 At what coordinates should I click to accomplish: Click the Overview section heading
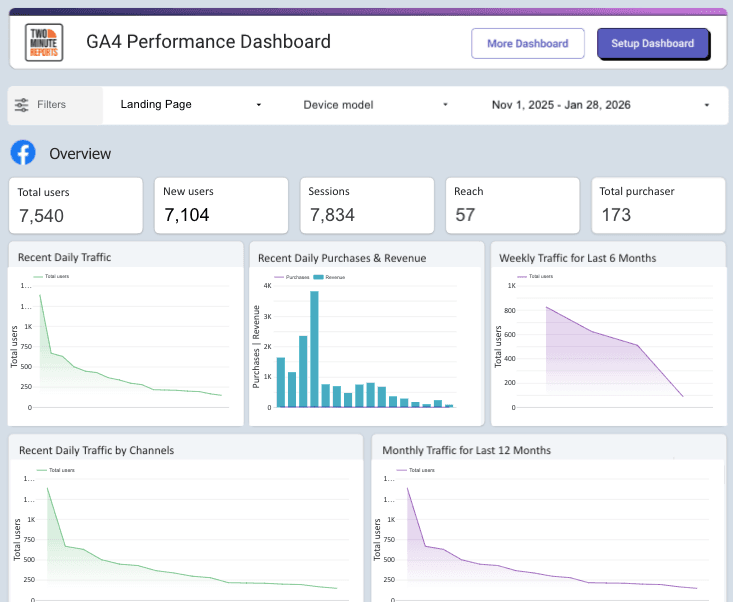tap(80, 154)
